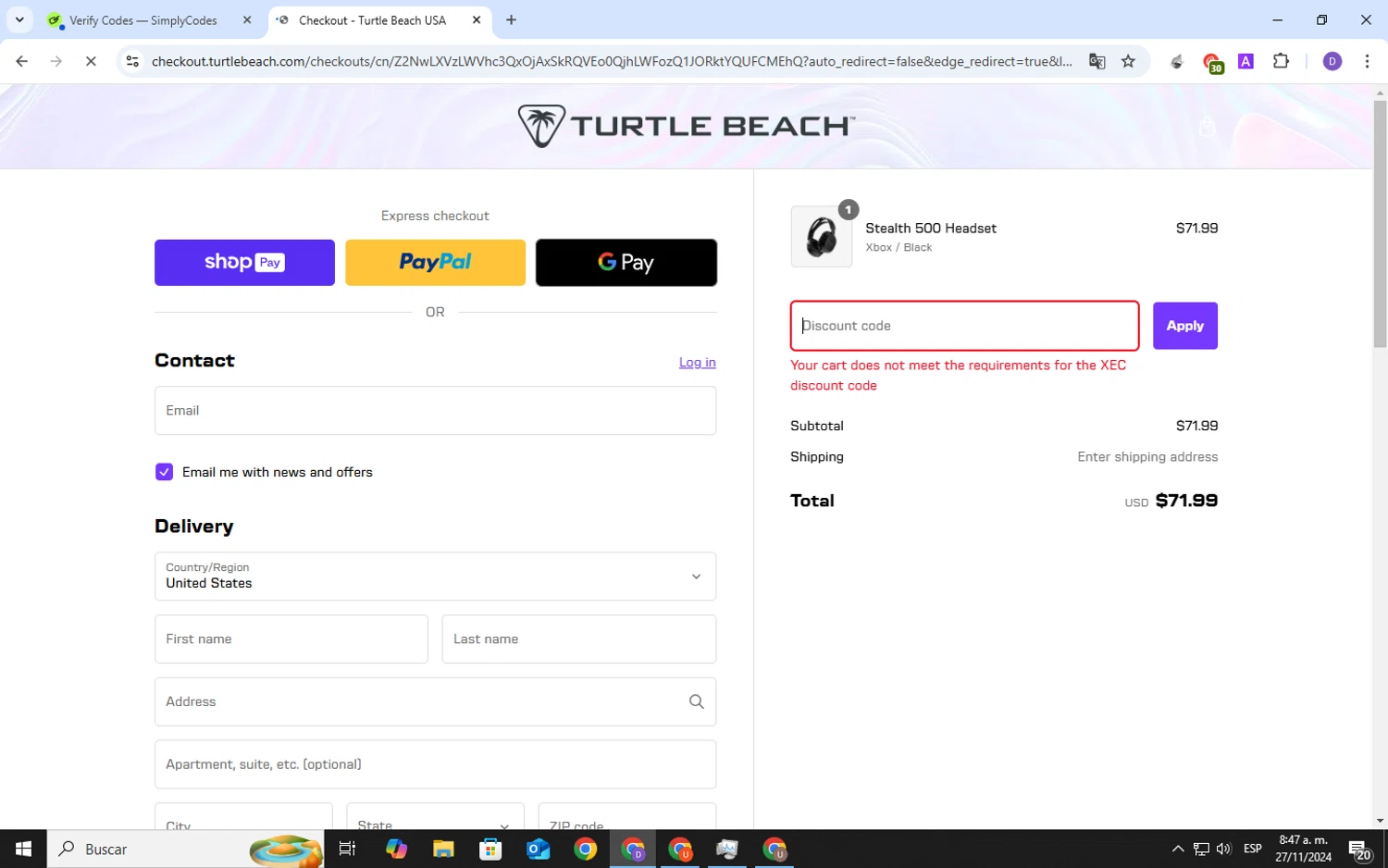The height and width of the screenshot is (868, 1388).
Task: Show hidden system tray icons
Action: (1177, 849)
